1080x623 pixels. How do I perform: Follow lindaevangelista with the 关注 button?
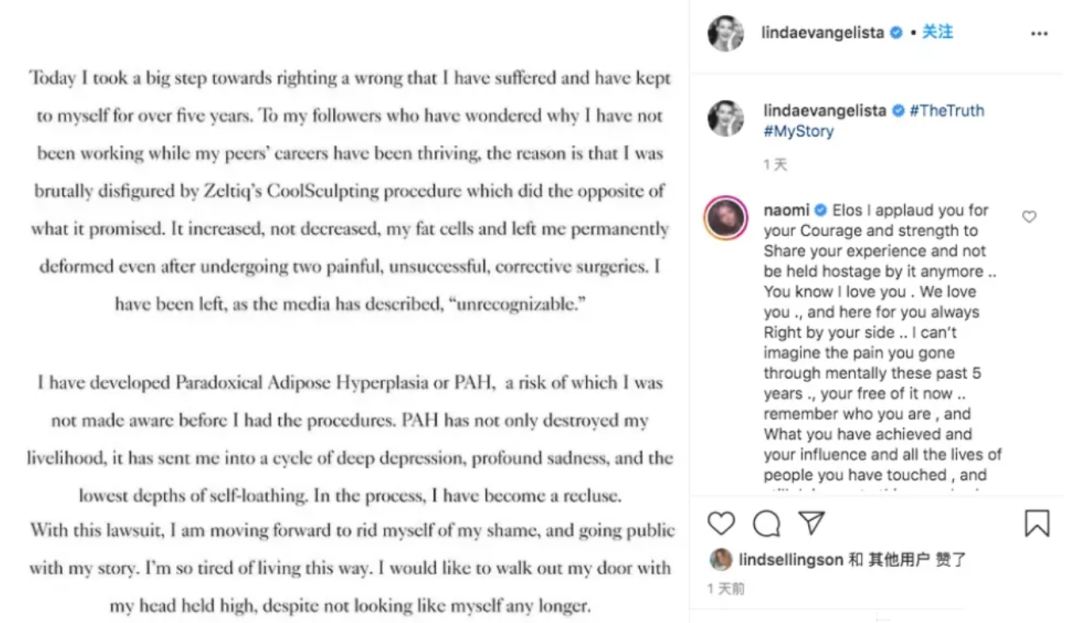pyautogui.click(x=937, y=32)
